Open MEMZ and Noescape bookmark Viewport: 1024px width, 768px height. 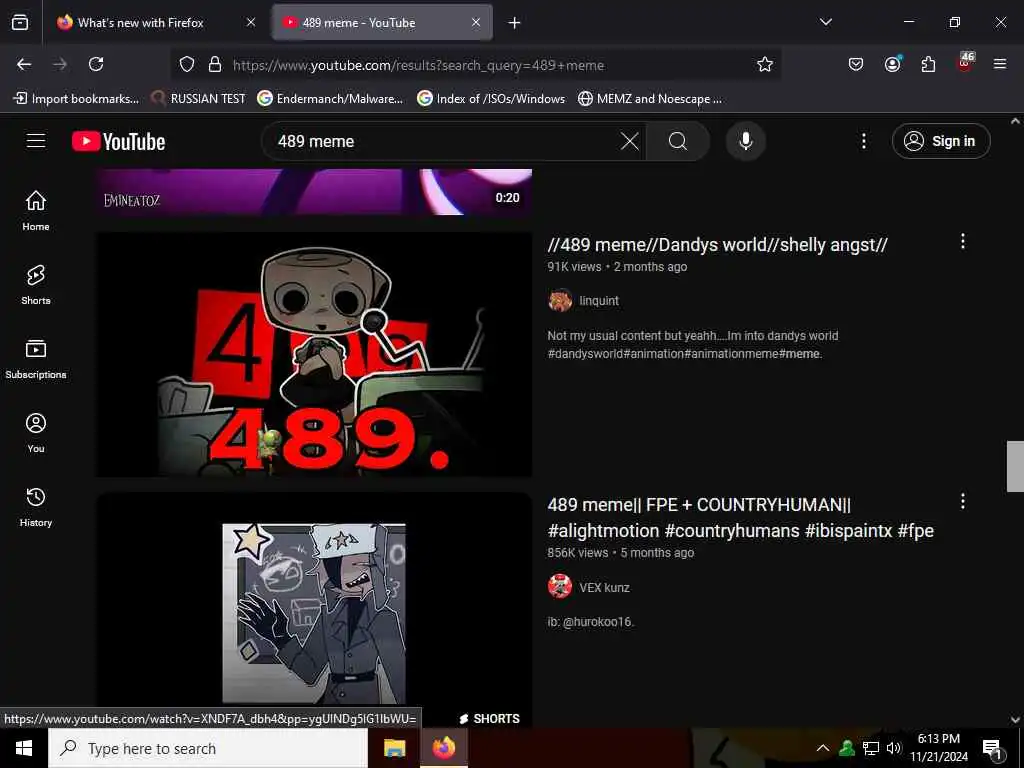(x=650, y=99)
